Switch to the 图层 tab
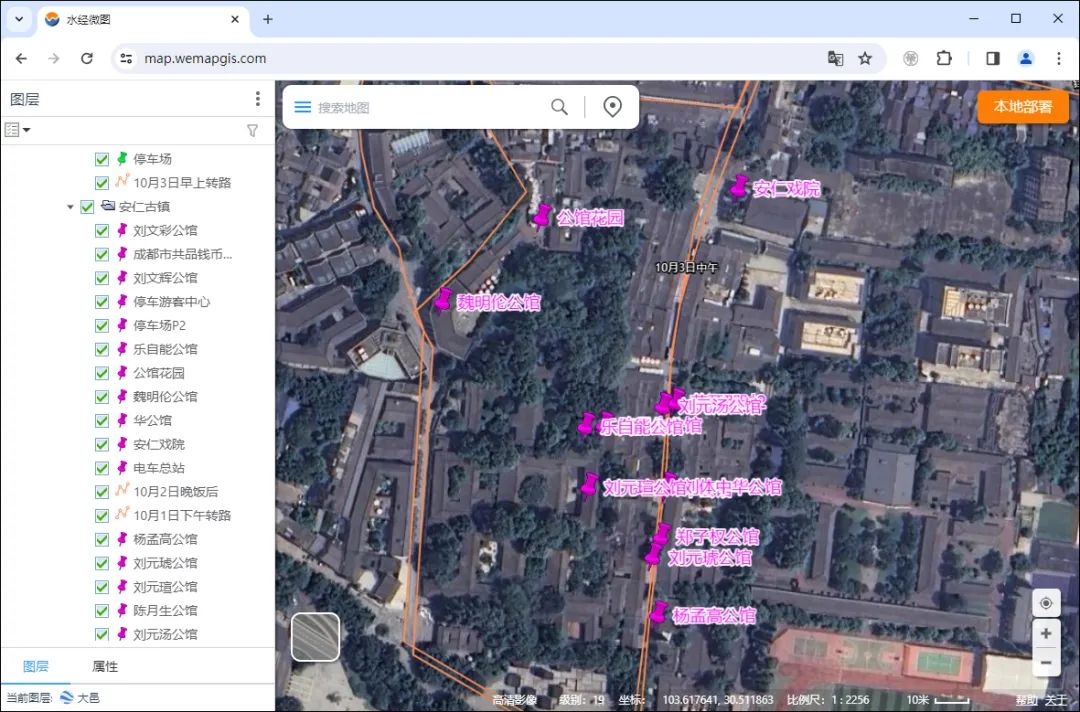This screenshot has width=1080, height=712. tap(36, 666)
